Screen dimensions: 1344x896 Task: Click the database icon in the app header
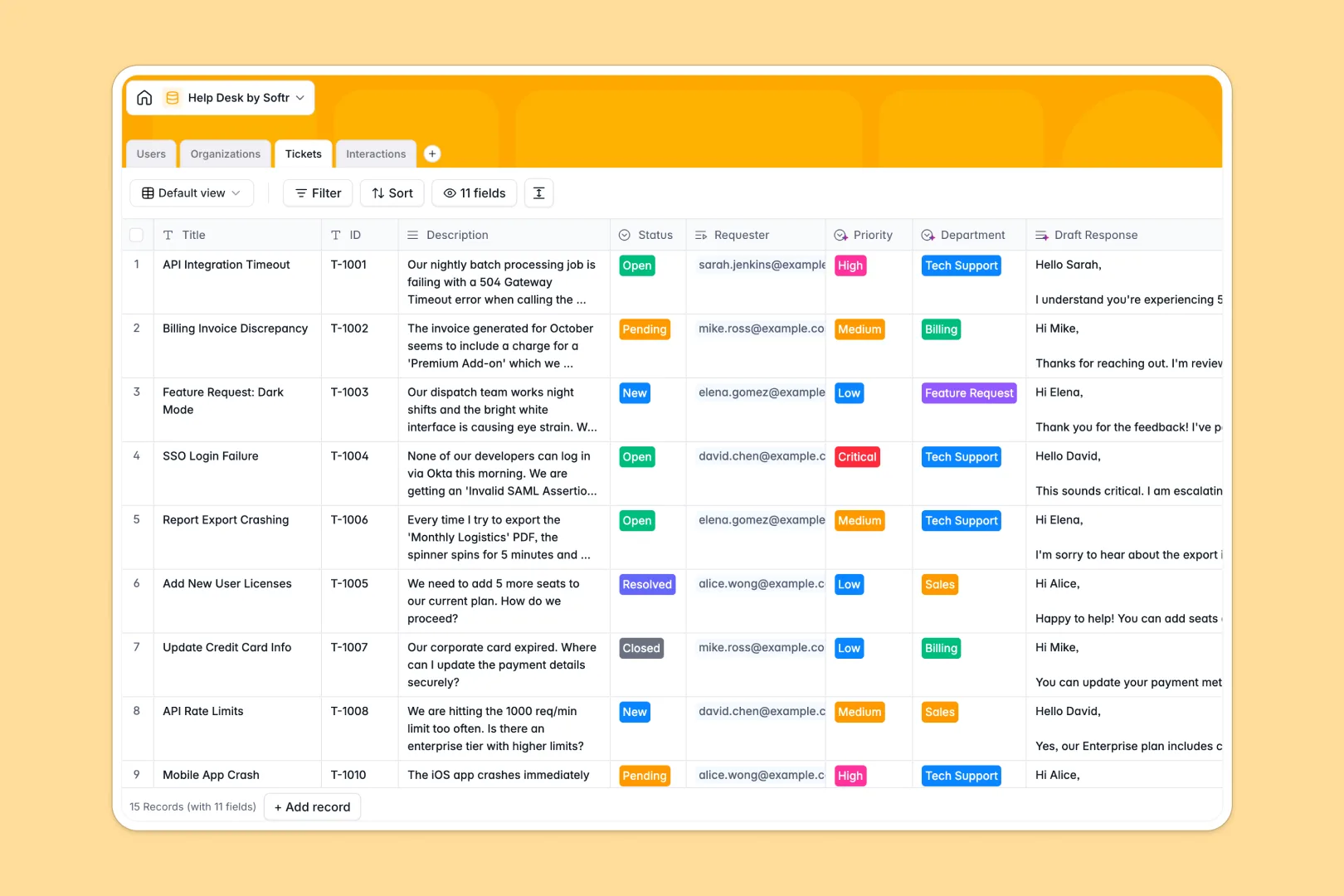[x=173, y=97]
